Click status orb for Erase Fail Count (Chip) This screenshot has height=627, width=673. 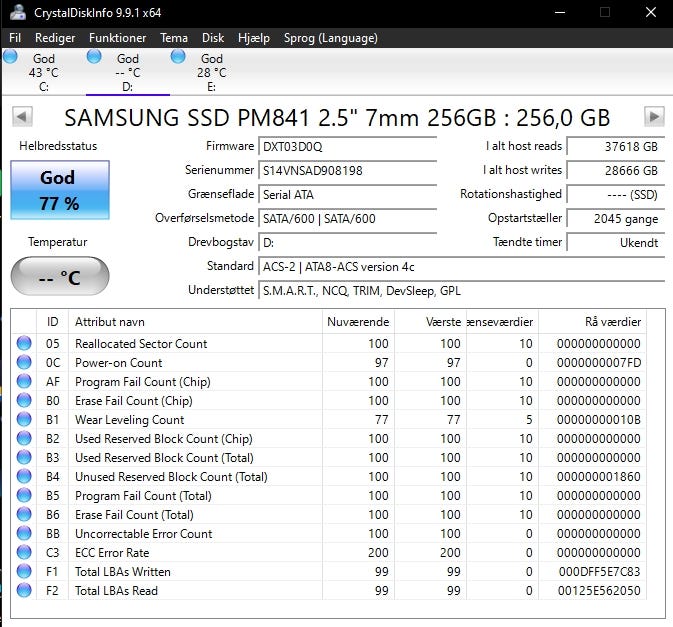[24, 400]
